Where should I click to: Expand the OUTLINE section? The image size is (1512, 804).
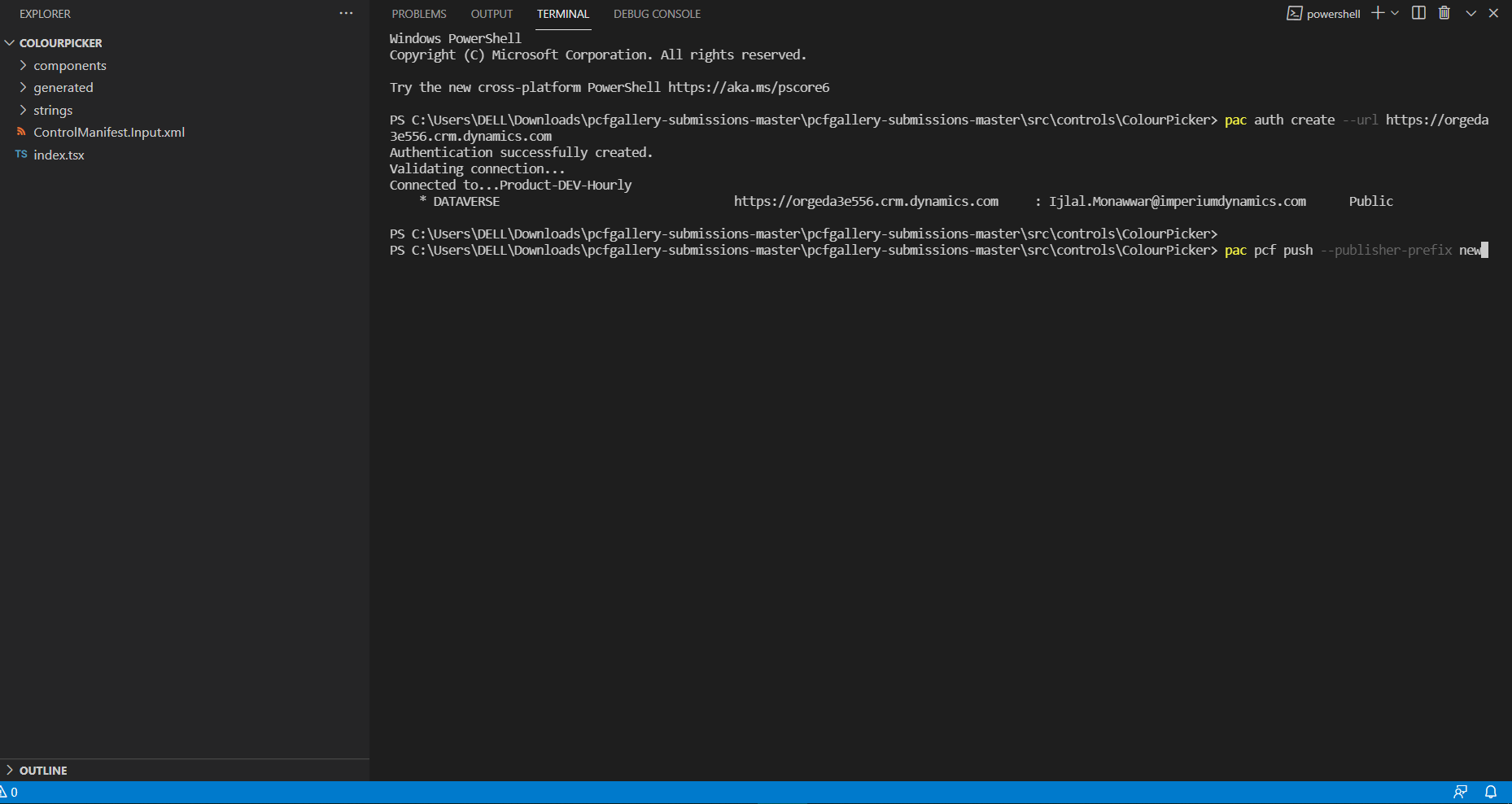click(42, 770)
